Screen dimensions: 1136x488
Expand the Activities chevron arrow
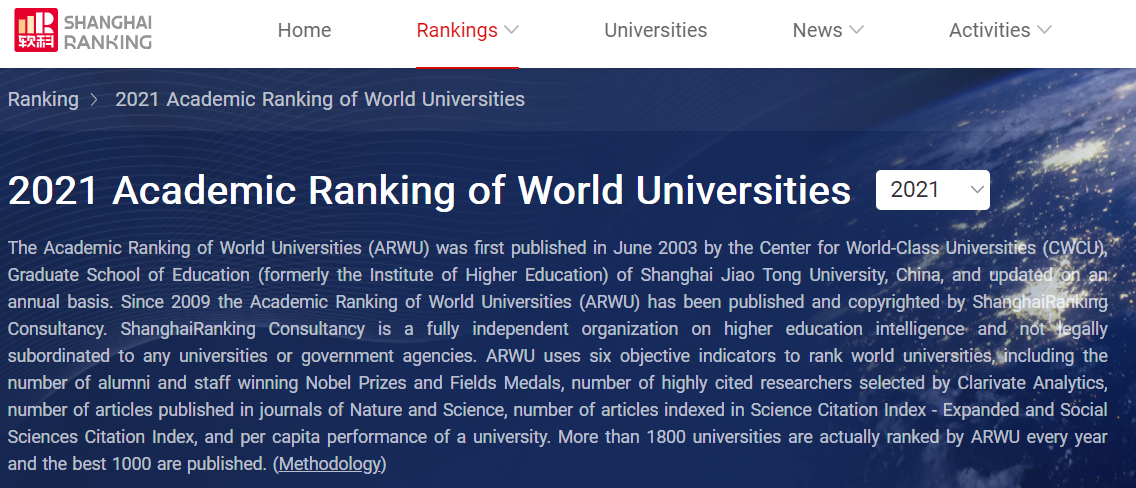(1044, 30)
